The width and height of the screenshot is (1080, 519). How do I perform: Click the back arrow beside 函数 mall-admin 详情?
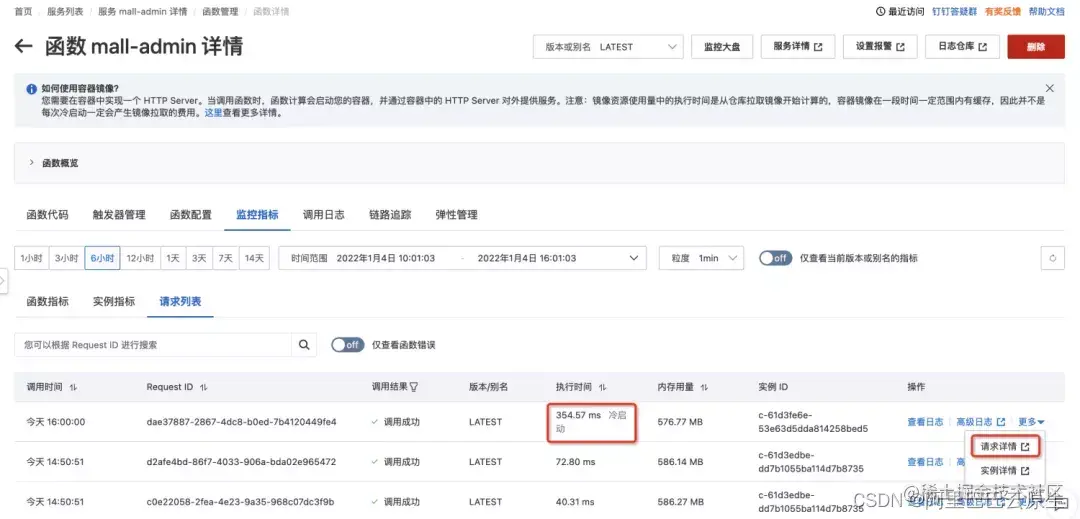tap(23, 46)
